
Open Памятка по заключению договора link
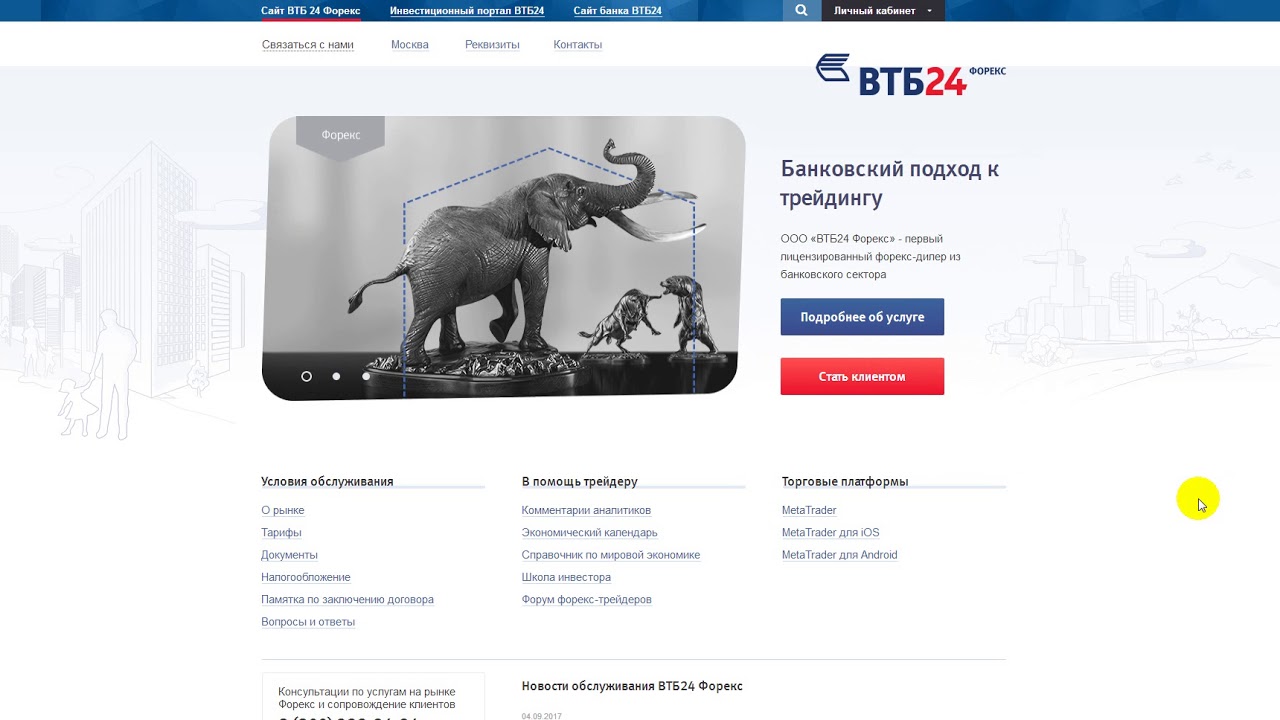click(x=348, y=600)
